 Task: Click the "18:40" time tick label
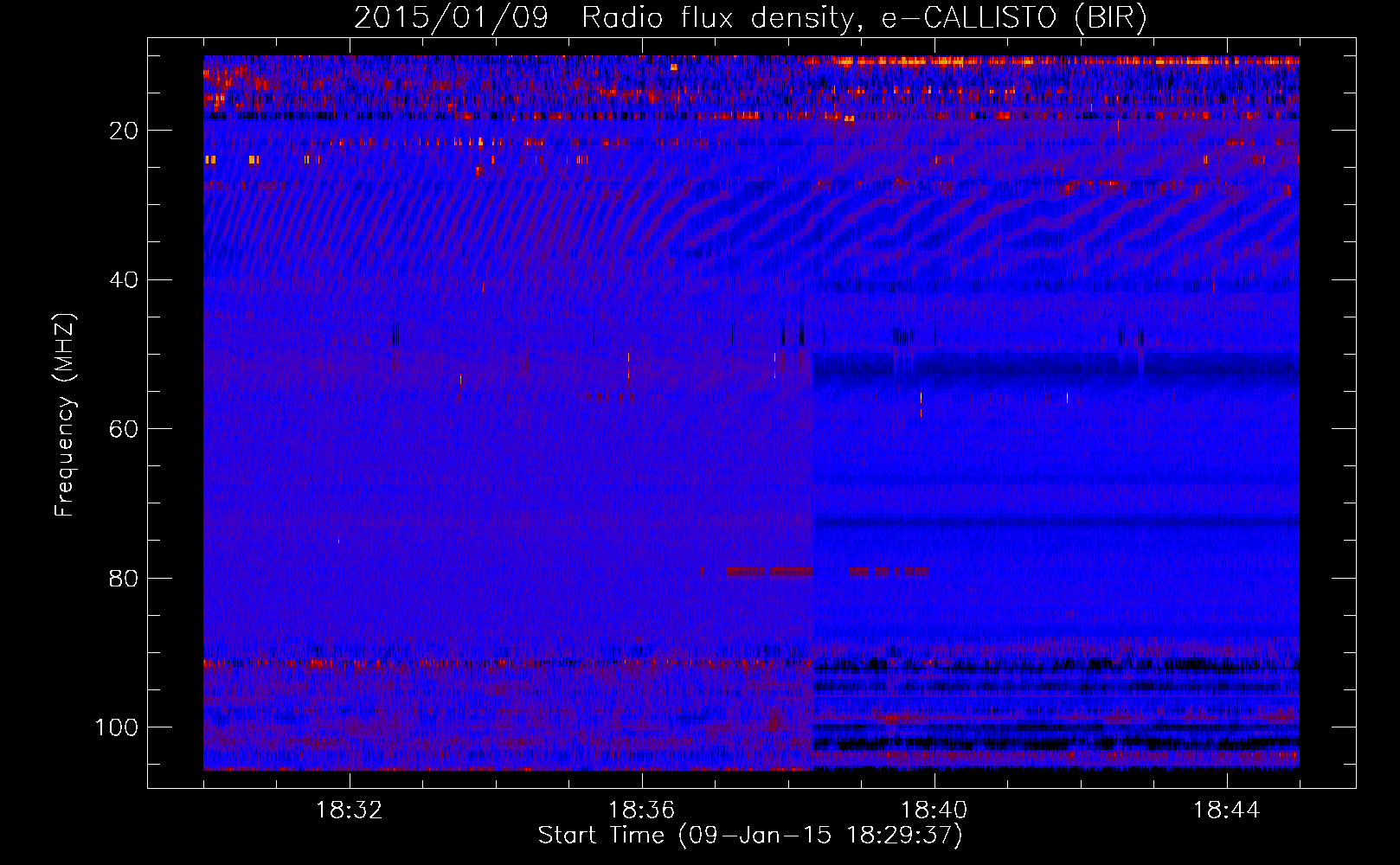[x=934, y=811]
